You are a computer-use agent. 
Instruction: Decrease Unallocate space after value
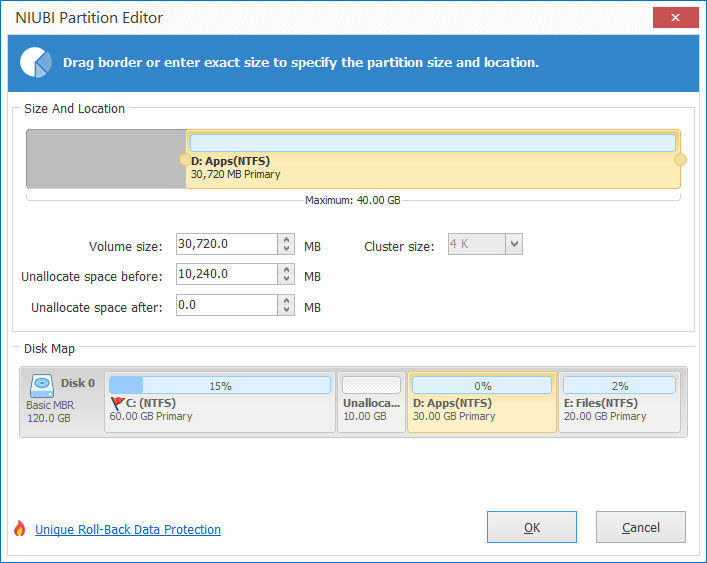tap(286, 310)
